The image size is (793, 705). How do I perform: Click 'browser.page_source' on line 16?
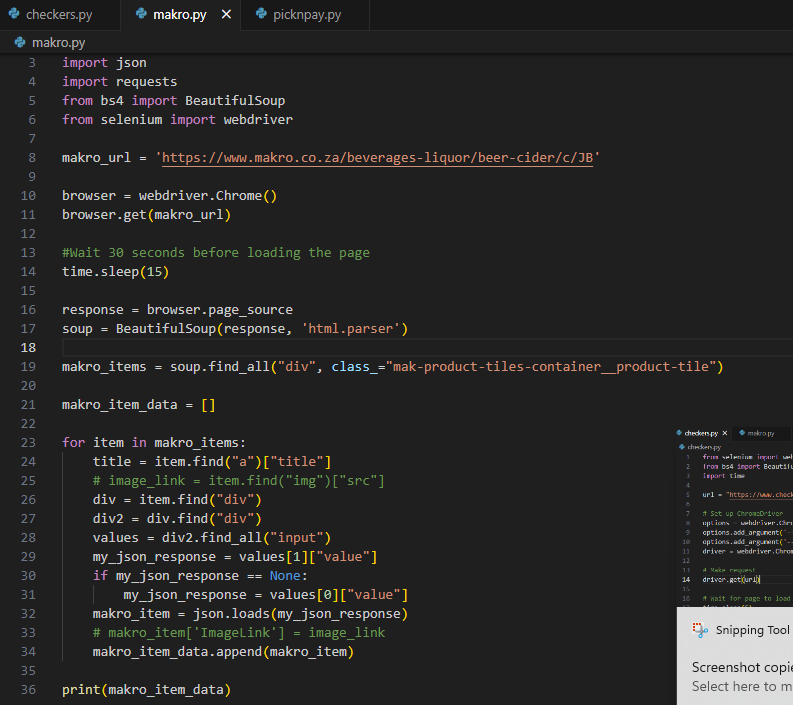coord(219,310)
